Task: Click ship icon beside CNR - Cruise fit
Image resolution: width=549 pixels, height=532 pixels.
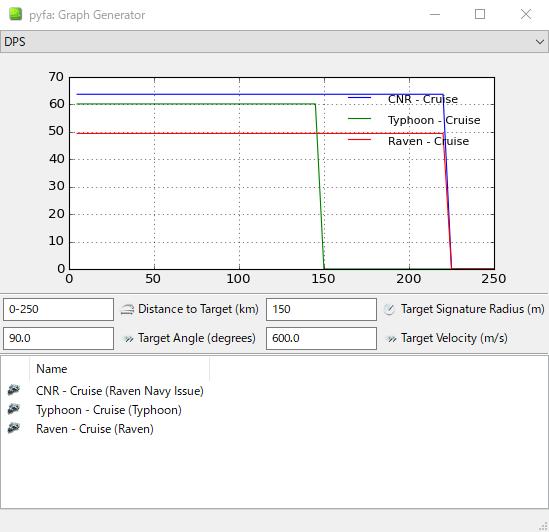Action: [x=14, y=390]
